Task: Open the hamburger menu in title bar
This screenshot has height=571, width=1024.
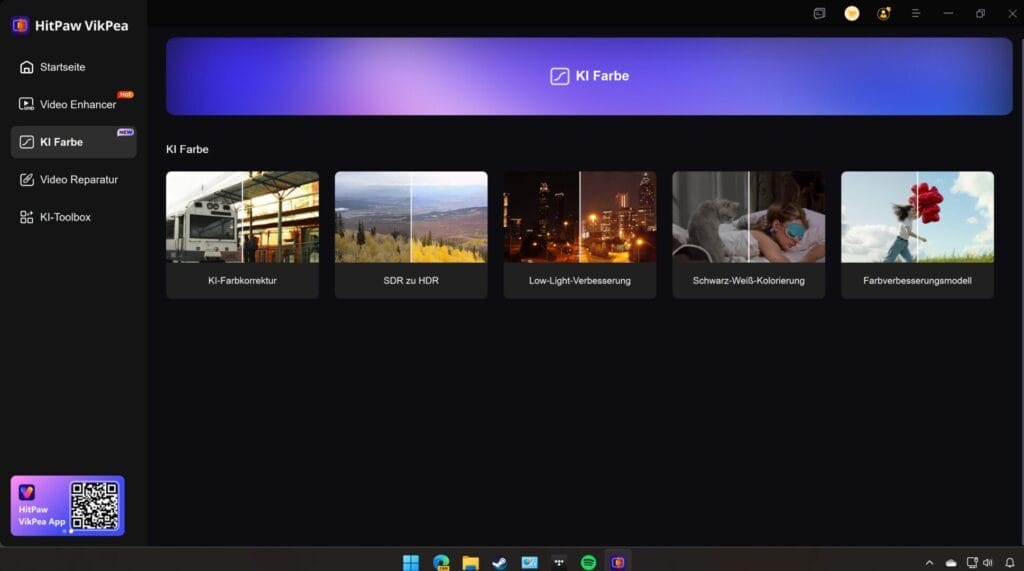Action: click(x=915, y=14)
